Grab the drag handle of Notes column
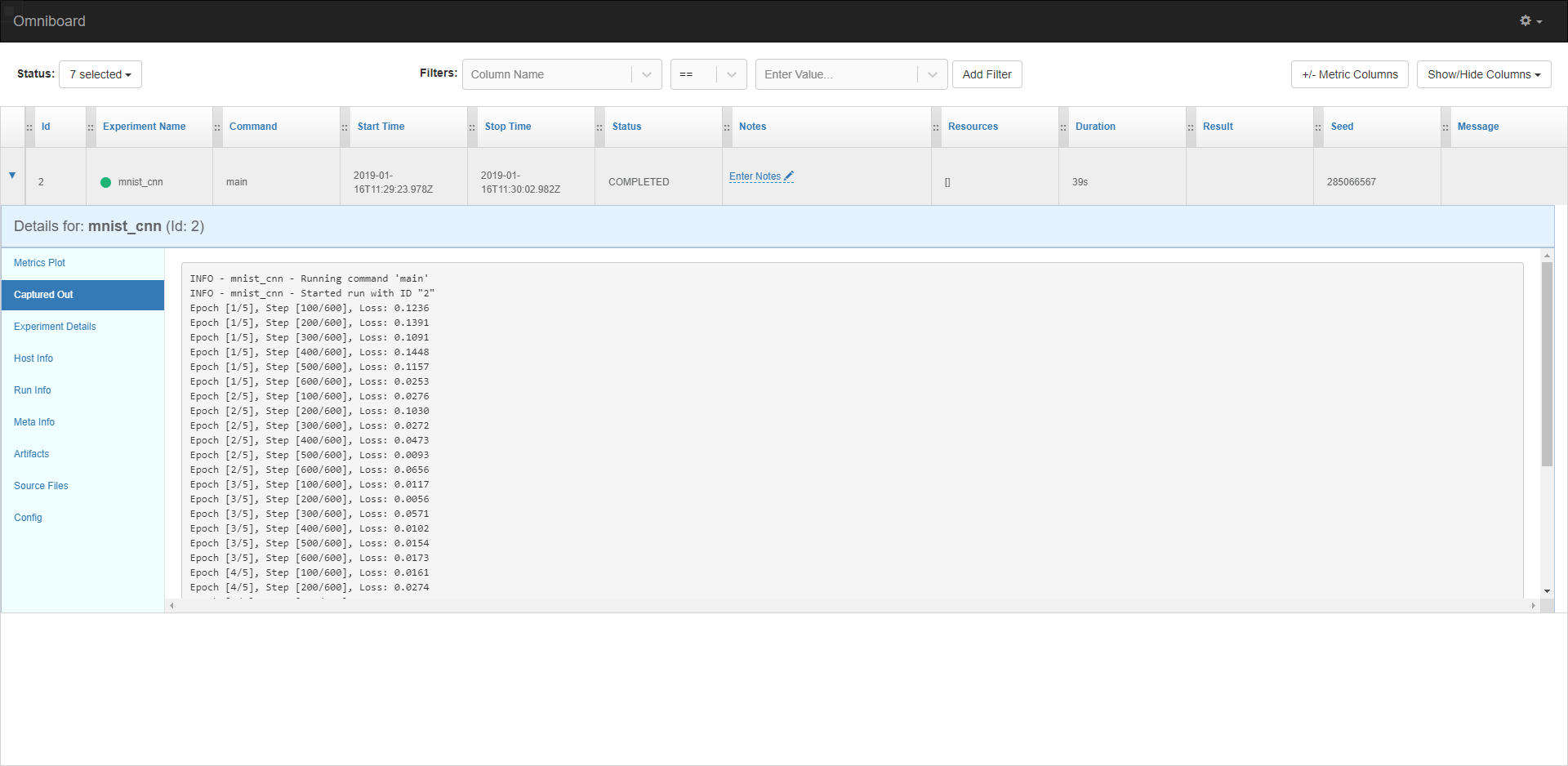The height and width of the screenshot is (766, 1568). [727, 127]
